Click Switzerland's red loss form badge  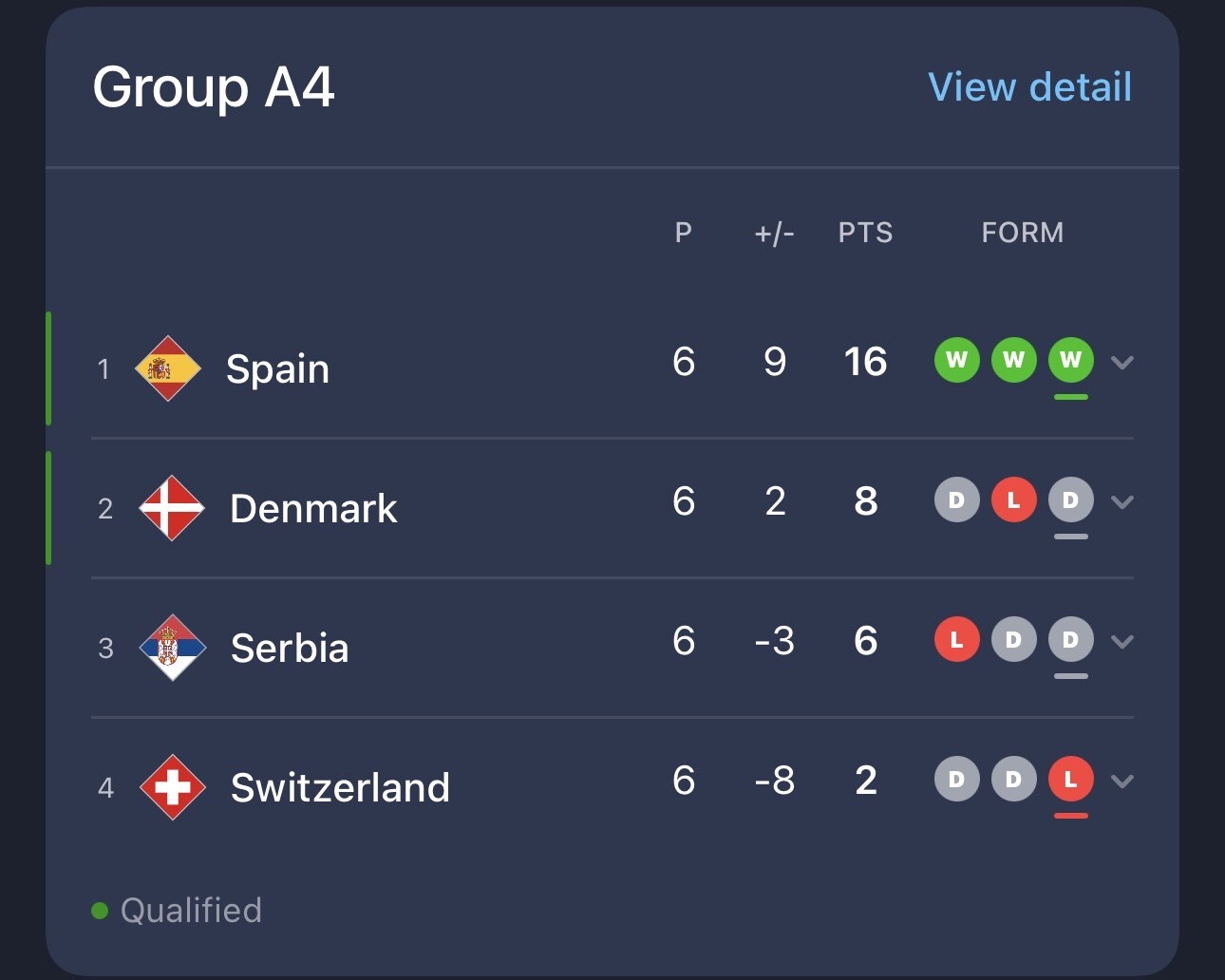[x=1070, y=780]
